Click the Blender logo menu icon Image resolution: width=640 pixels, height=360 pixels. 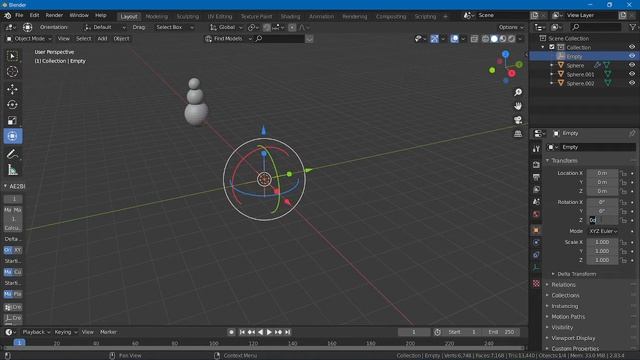[x=7, y=16]
